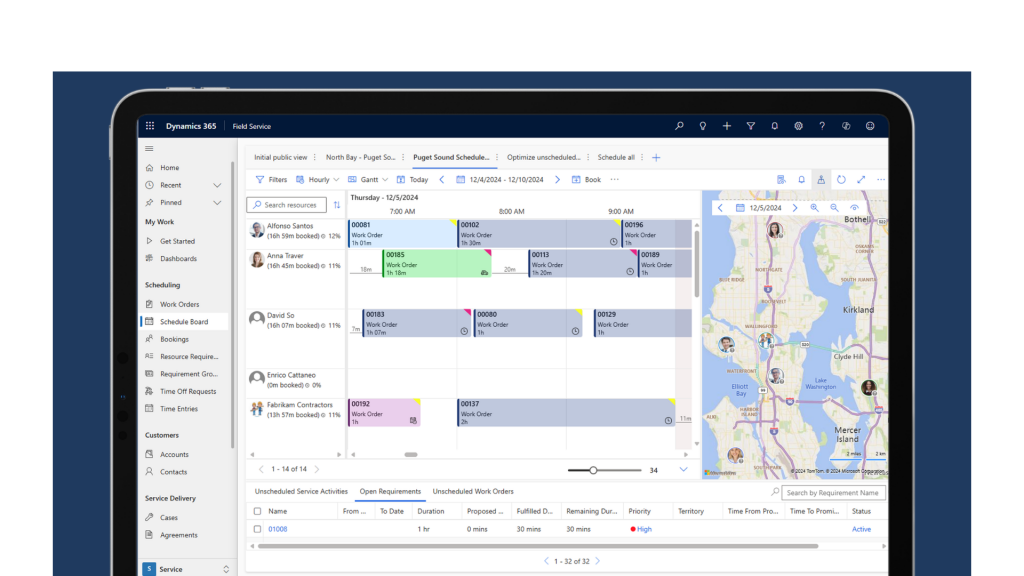Open the settings gear in header

click(798, 126)
